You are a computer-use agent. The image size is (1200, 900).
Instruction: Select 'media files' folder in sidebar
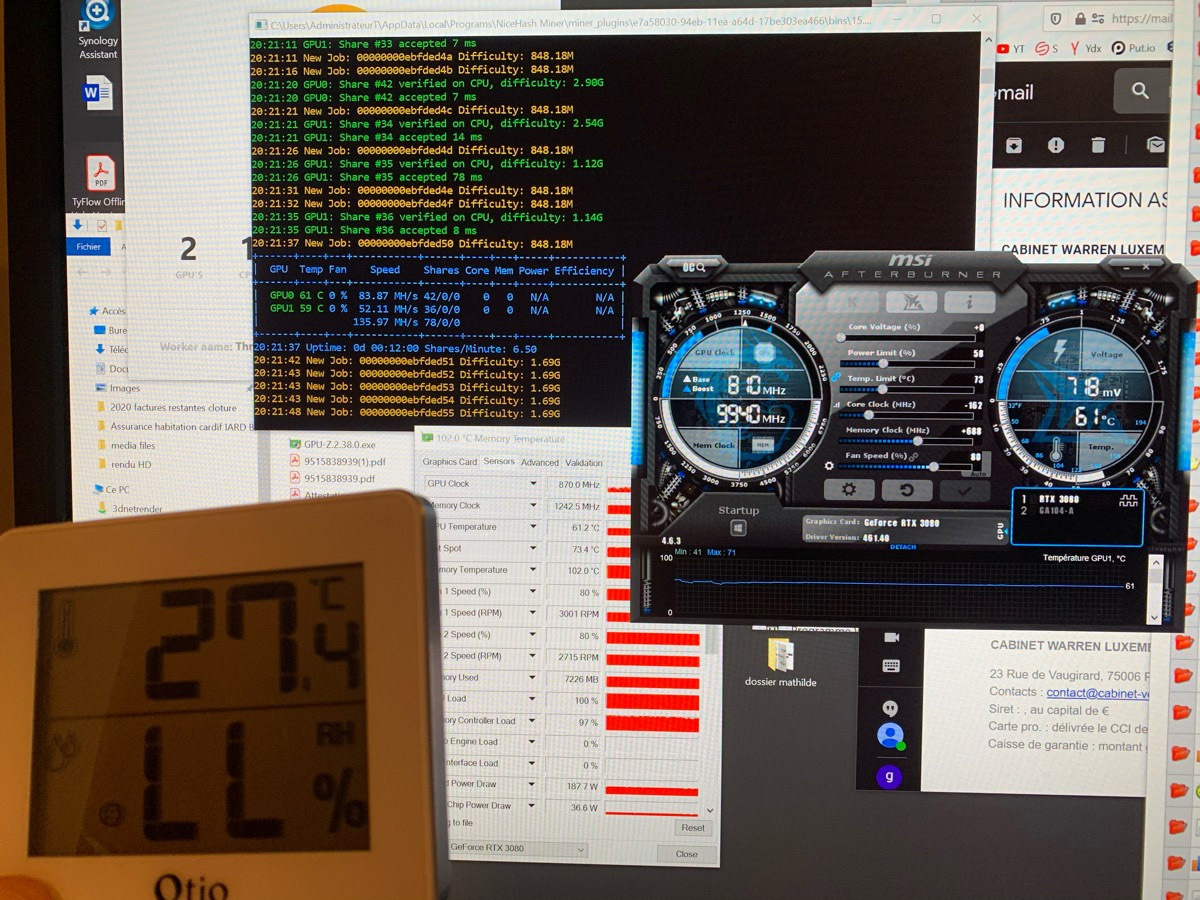[124, 445]
